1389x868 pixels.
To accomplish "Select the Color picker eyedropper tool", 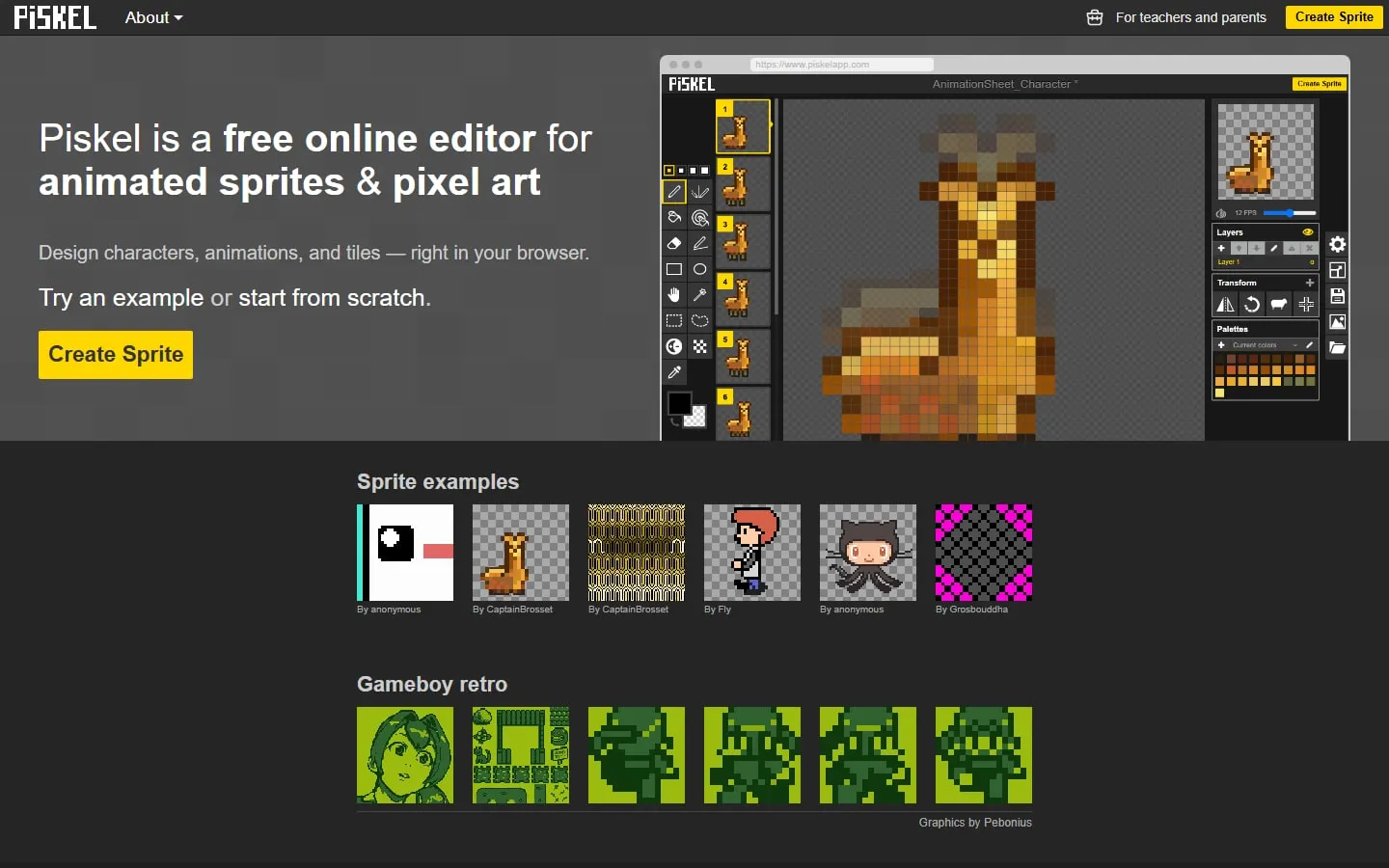I will 674,372.
